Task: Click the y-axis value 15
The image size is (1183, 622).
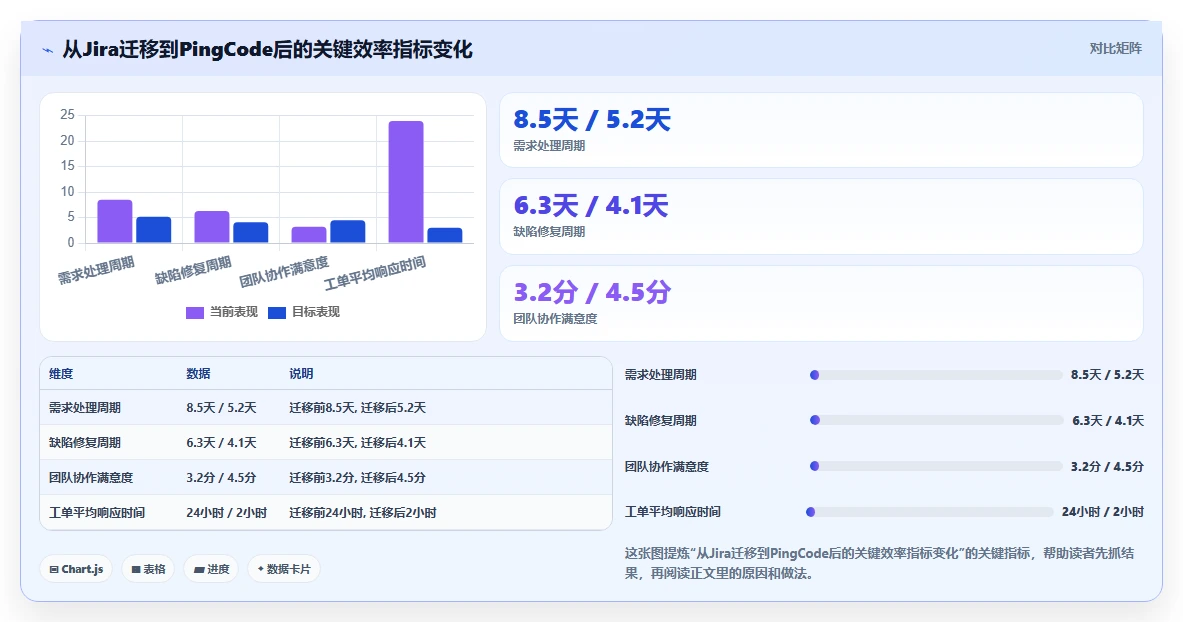Action: pos(67,166)
